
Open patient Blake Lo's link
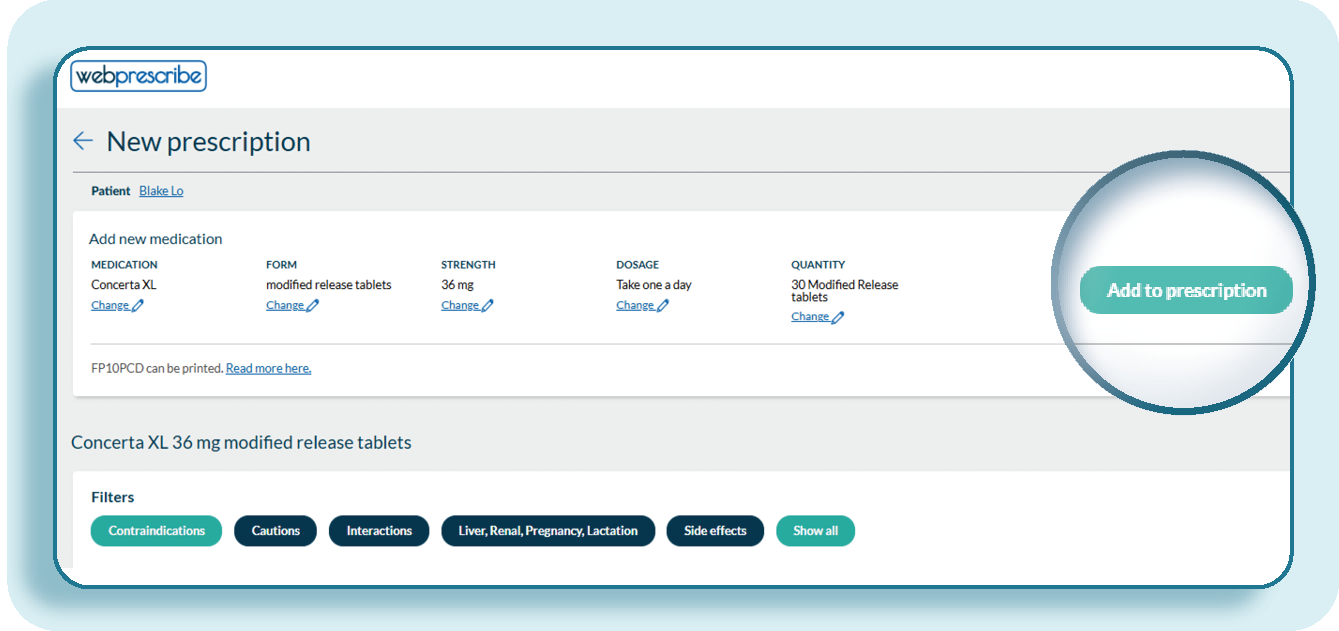tap(161, 191)
